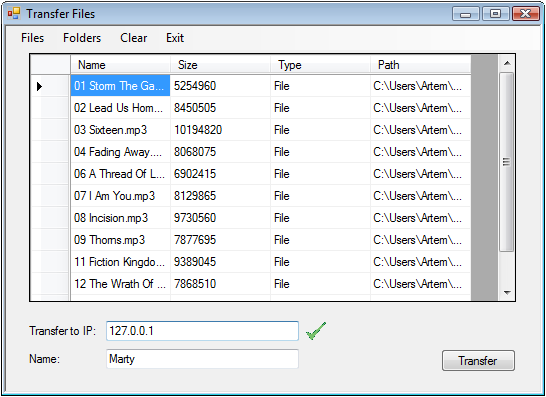546x397 pixels.
Task: Select the row header for 03 Sixteen.mp3
Action: point(50,130)
